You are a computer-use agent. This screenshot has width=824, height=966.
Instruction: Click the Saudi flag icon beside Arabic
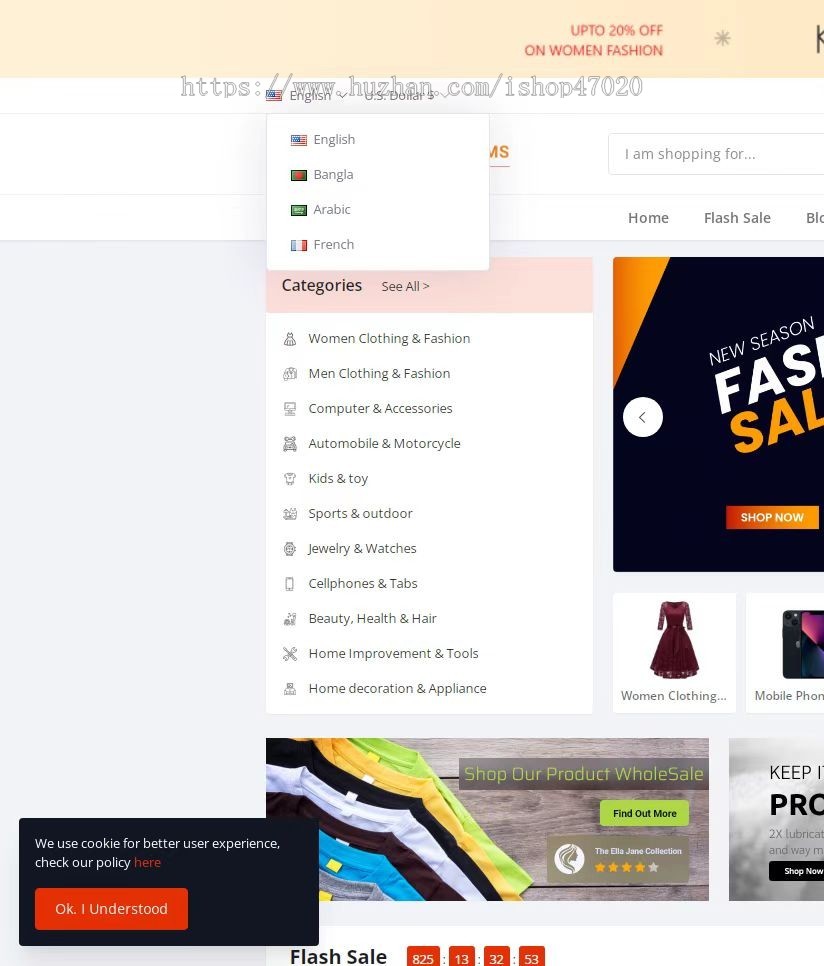click(x=299, y=211)
